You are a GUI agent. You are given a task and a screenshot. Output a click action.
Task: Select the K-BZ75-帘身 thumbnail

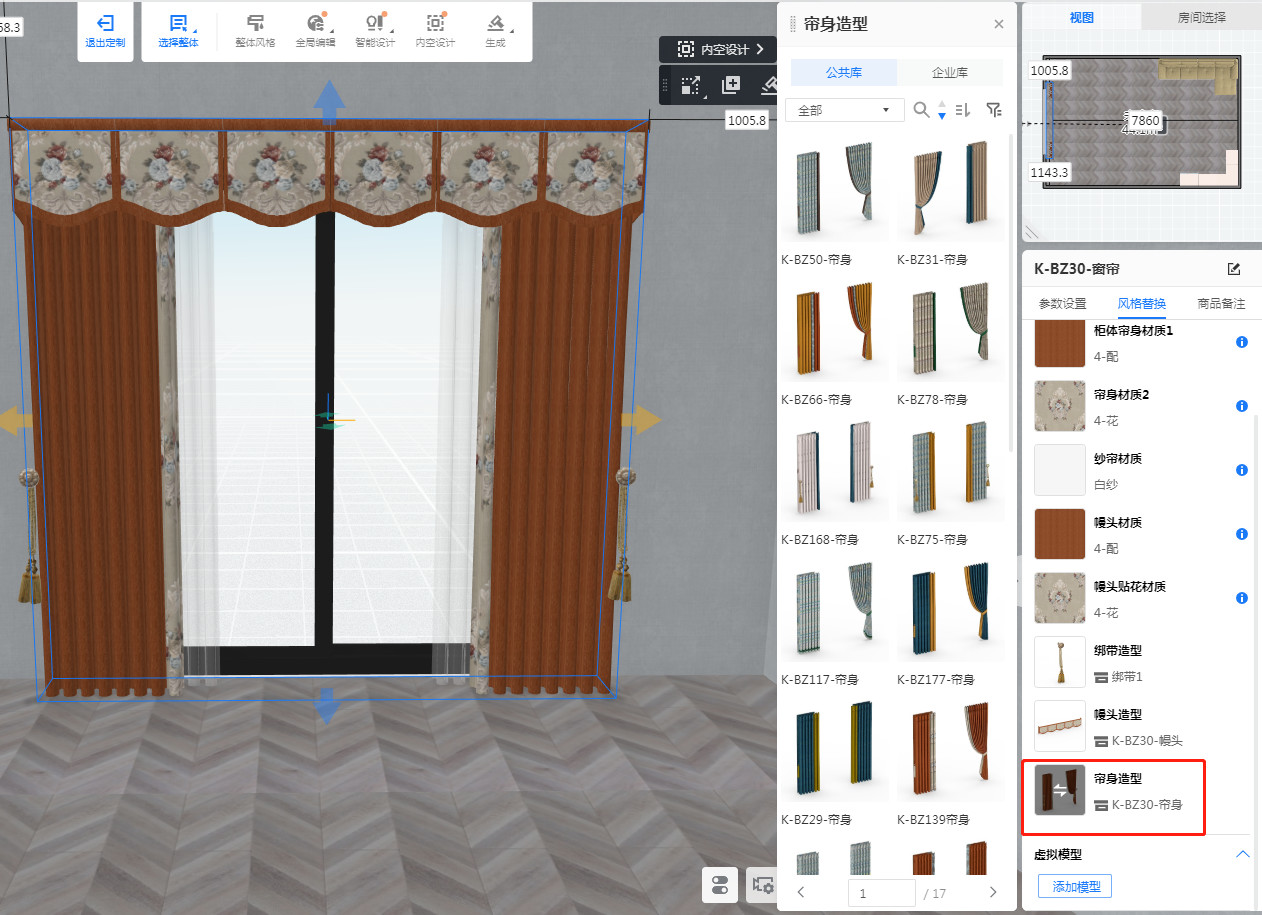pyautogui.click(x=950, y=466)
